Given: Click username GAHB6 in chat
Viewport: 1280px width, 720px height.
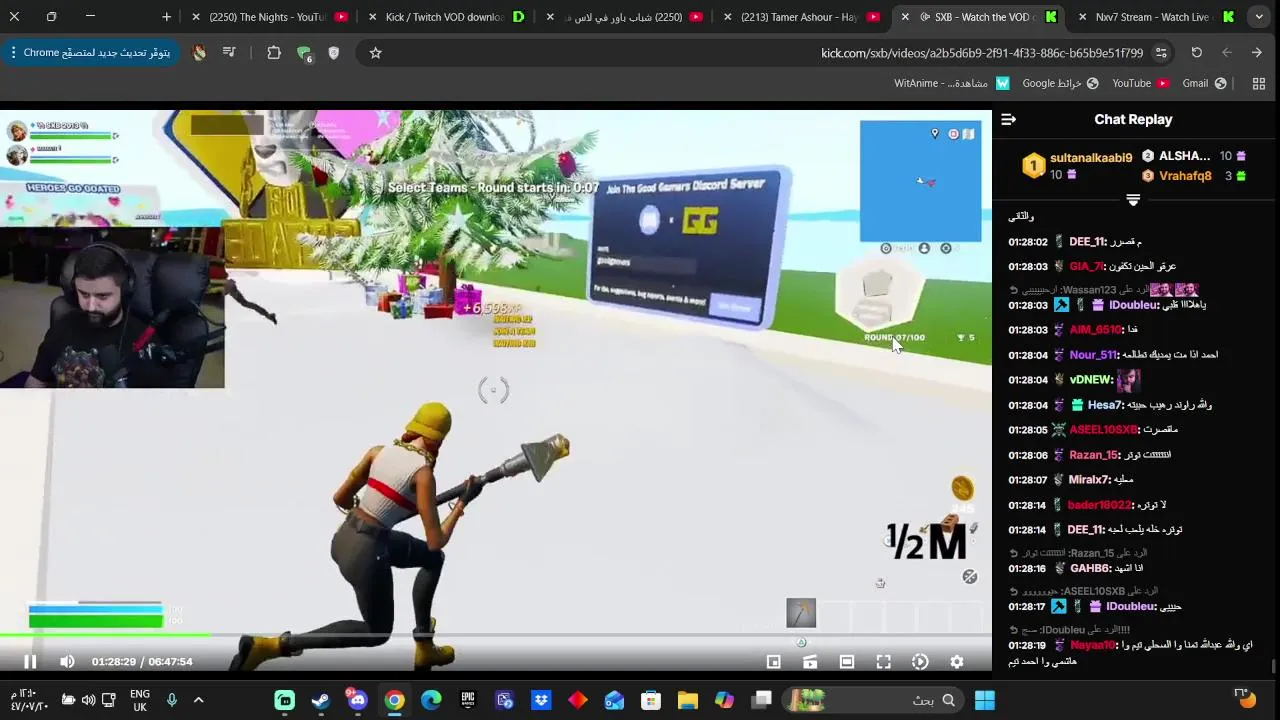Looking at the screenshot, I should pyautogui.click(x=1091, y=569).
